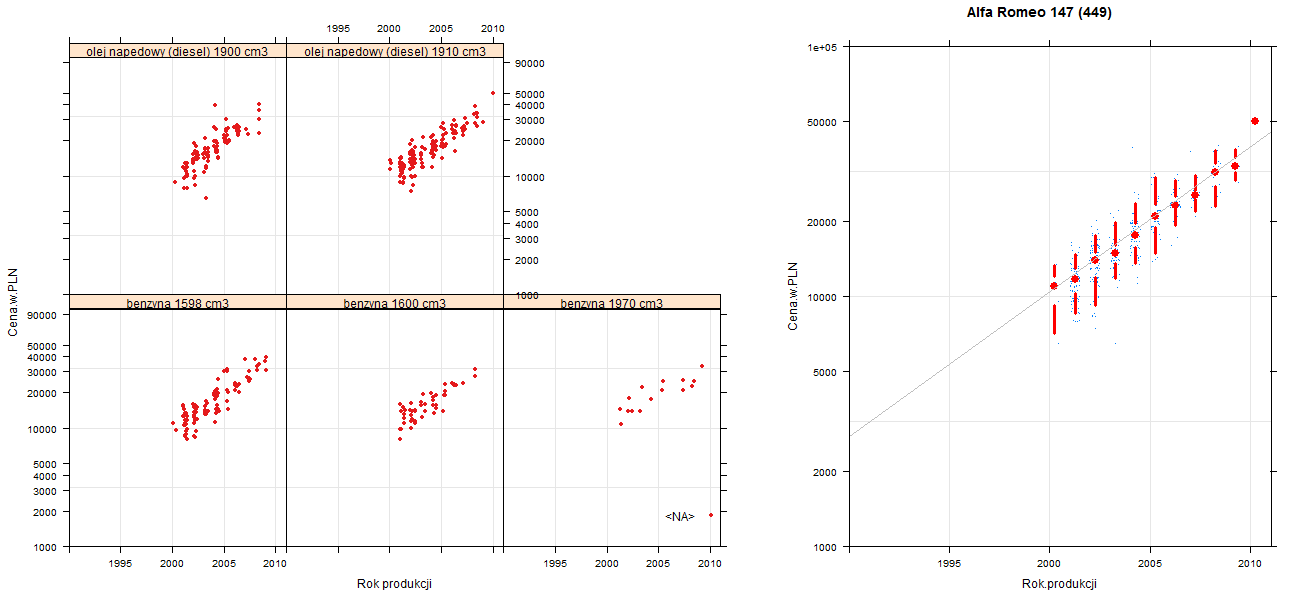Click the 1995 tick label above the diesel 1910 panel

338,27
